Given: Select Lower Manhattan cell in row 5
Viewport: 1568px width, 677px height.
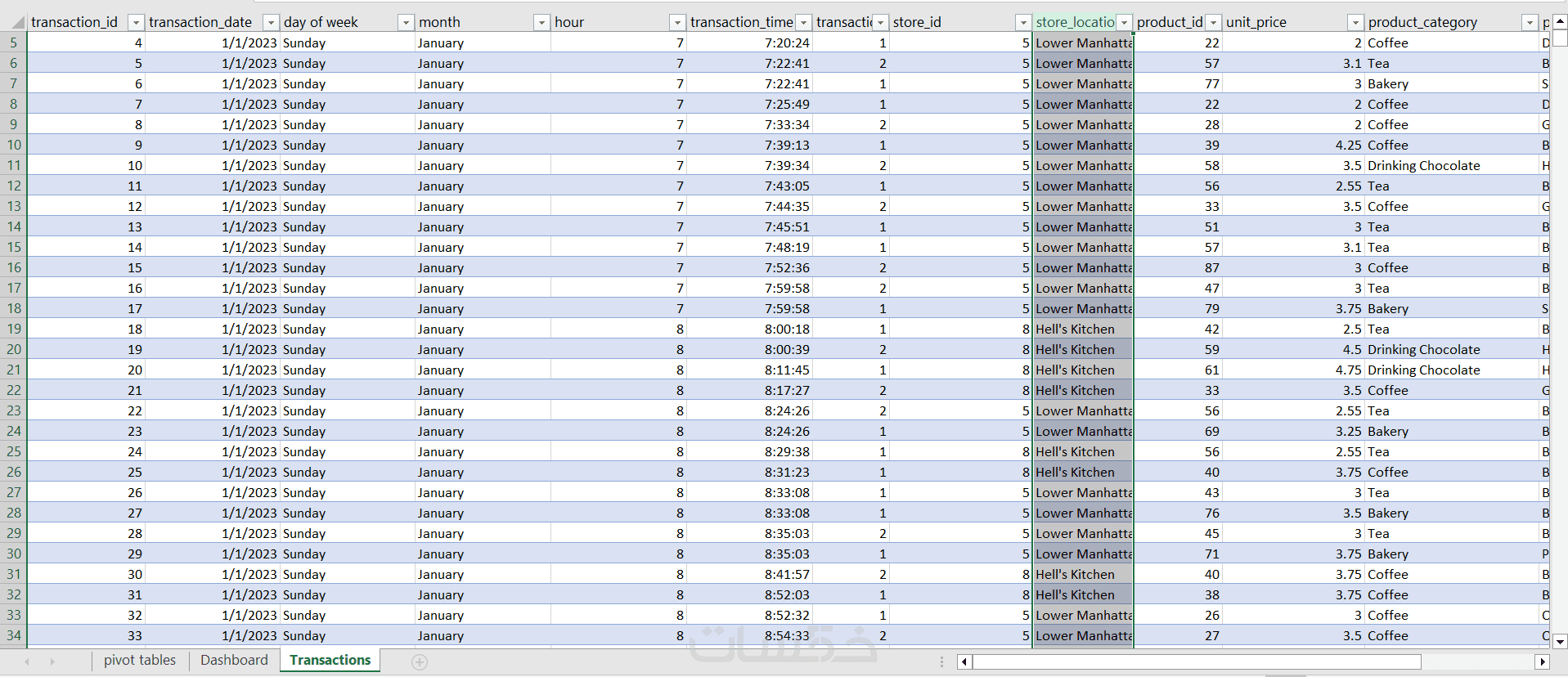Looking at the screenshot, I should (x=1083, y=43).
